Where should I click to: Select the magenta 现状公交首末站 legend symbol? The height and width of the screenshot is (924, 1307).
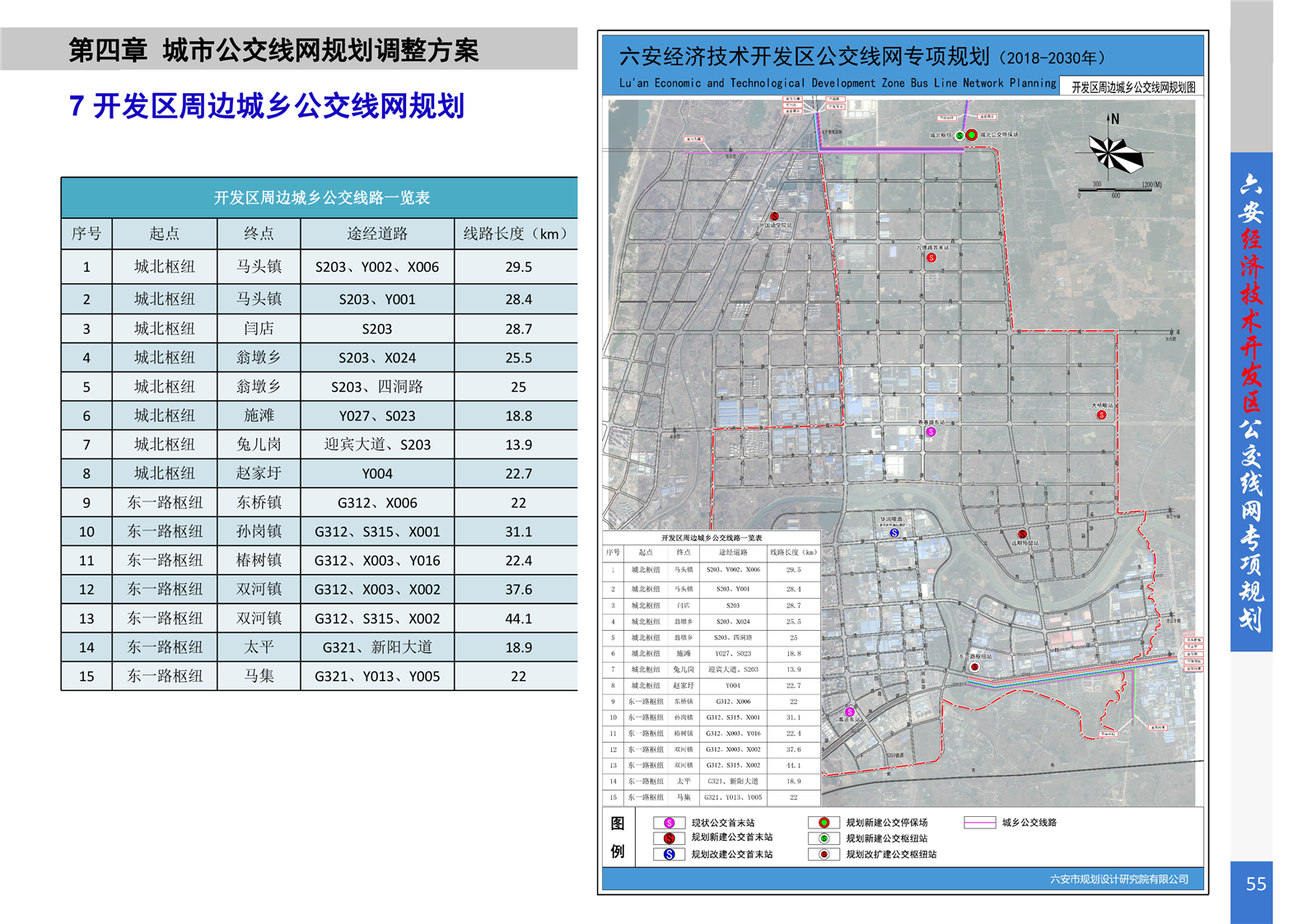click(x=670, y=823)
